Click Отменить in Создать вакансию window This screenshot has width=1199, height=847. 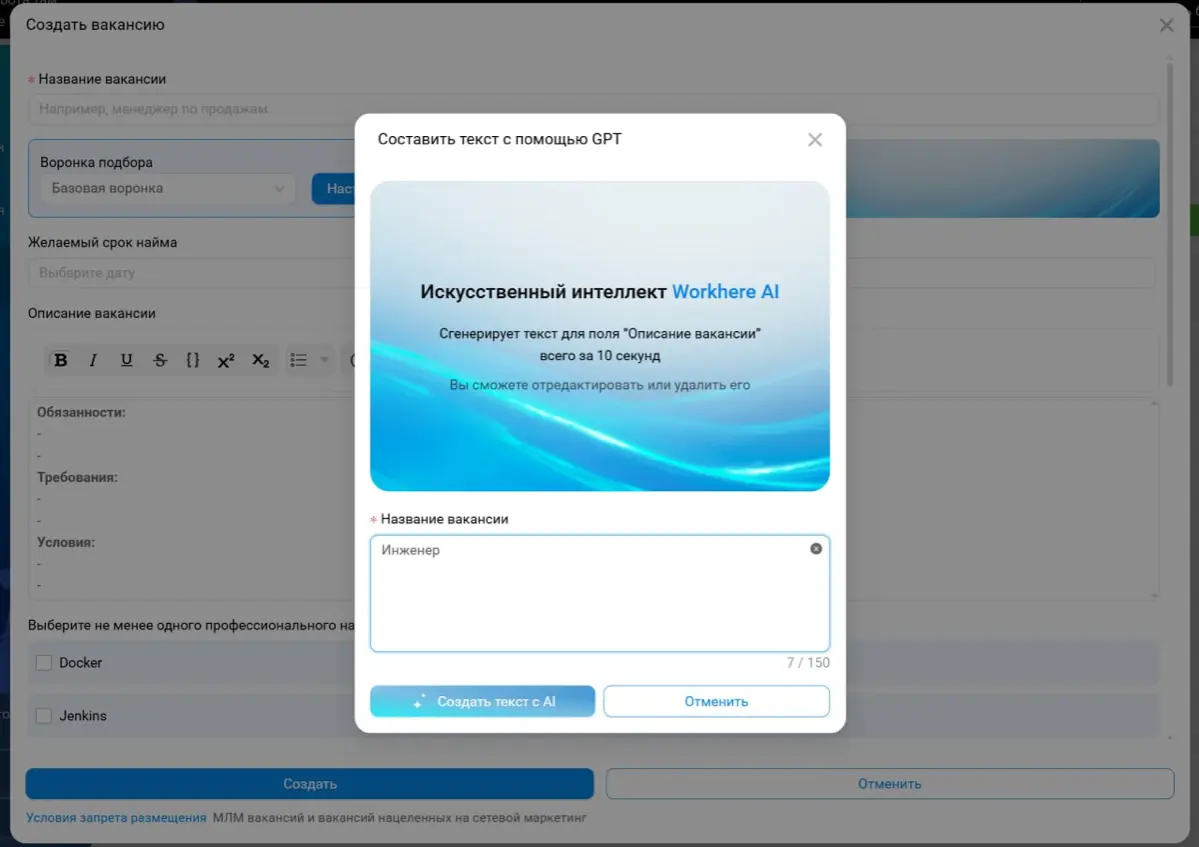click(889, 784)
